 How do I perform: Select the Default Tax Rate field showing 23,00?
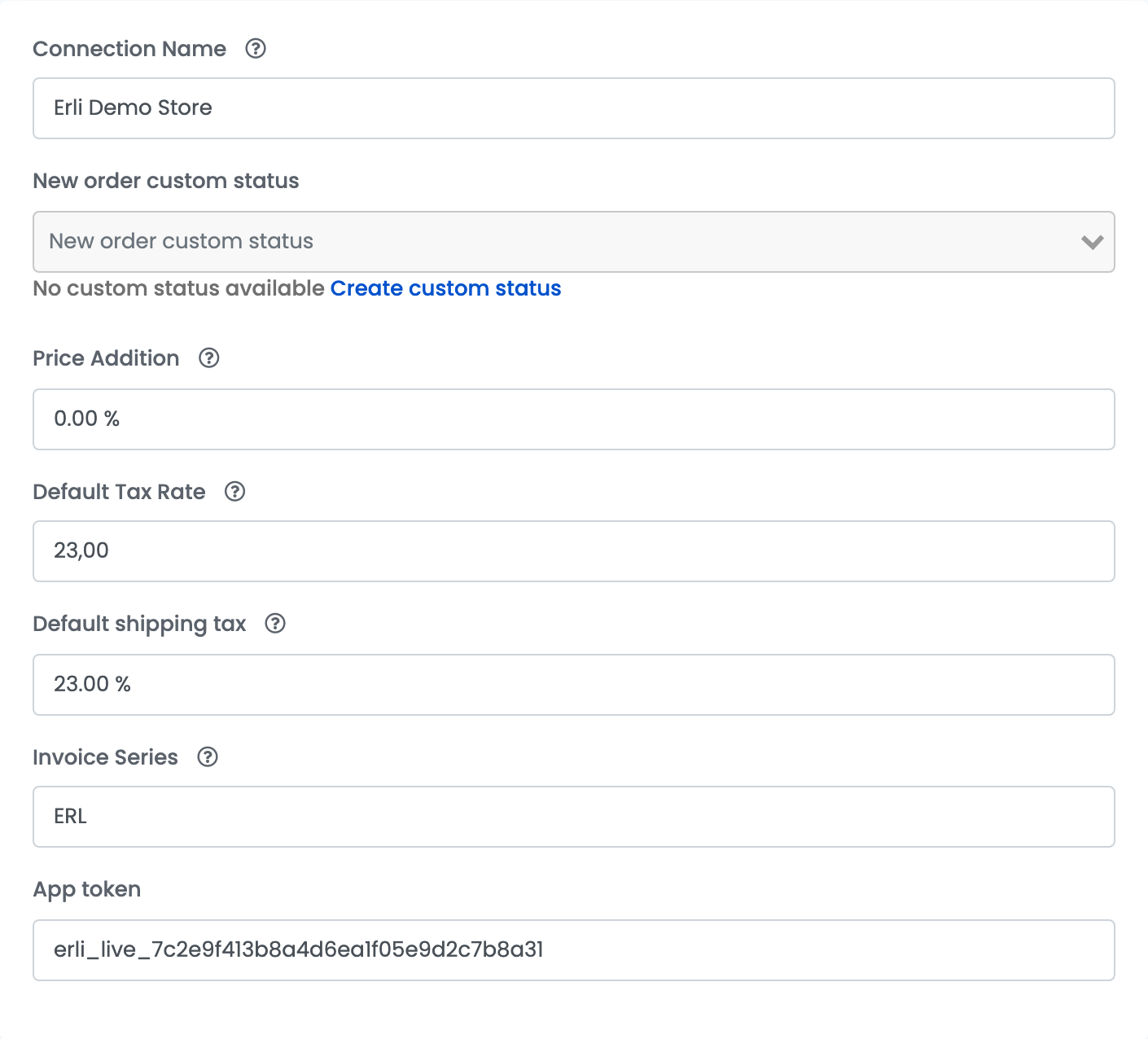573,551
